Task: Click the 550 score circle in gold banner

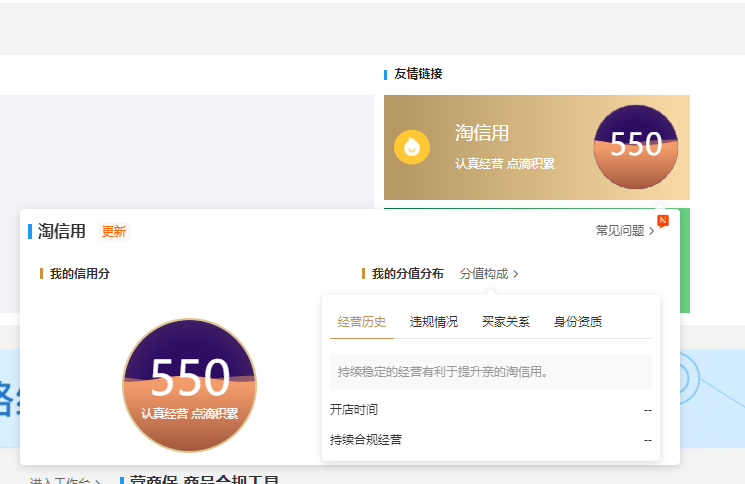Action: click(x=636, y=147)
